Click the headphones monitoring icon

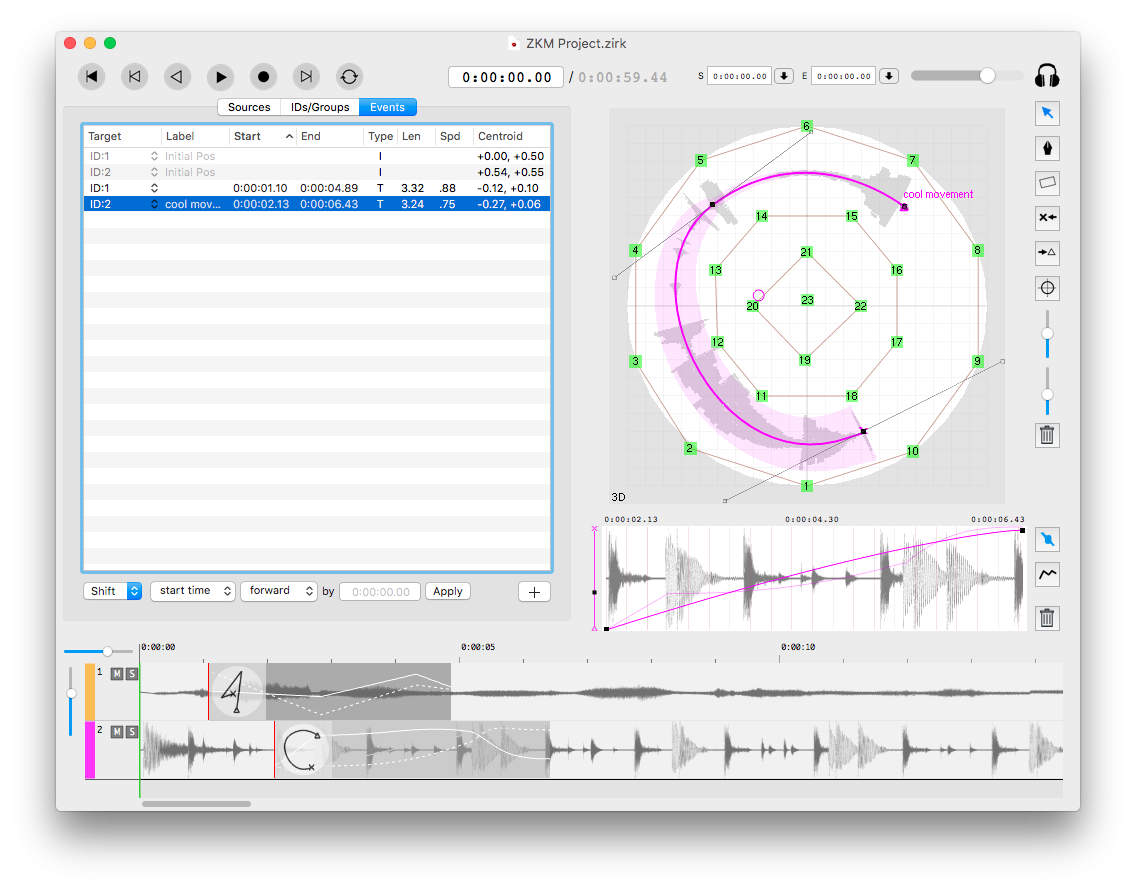tap(1047, 76)
